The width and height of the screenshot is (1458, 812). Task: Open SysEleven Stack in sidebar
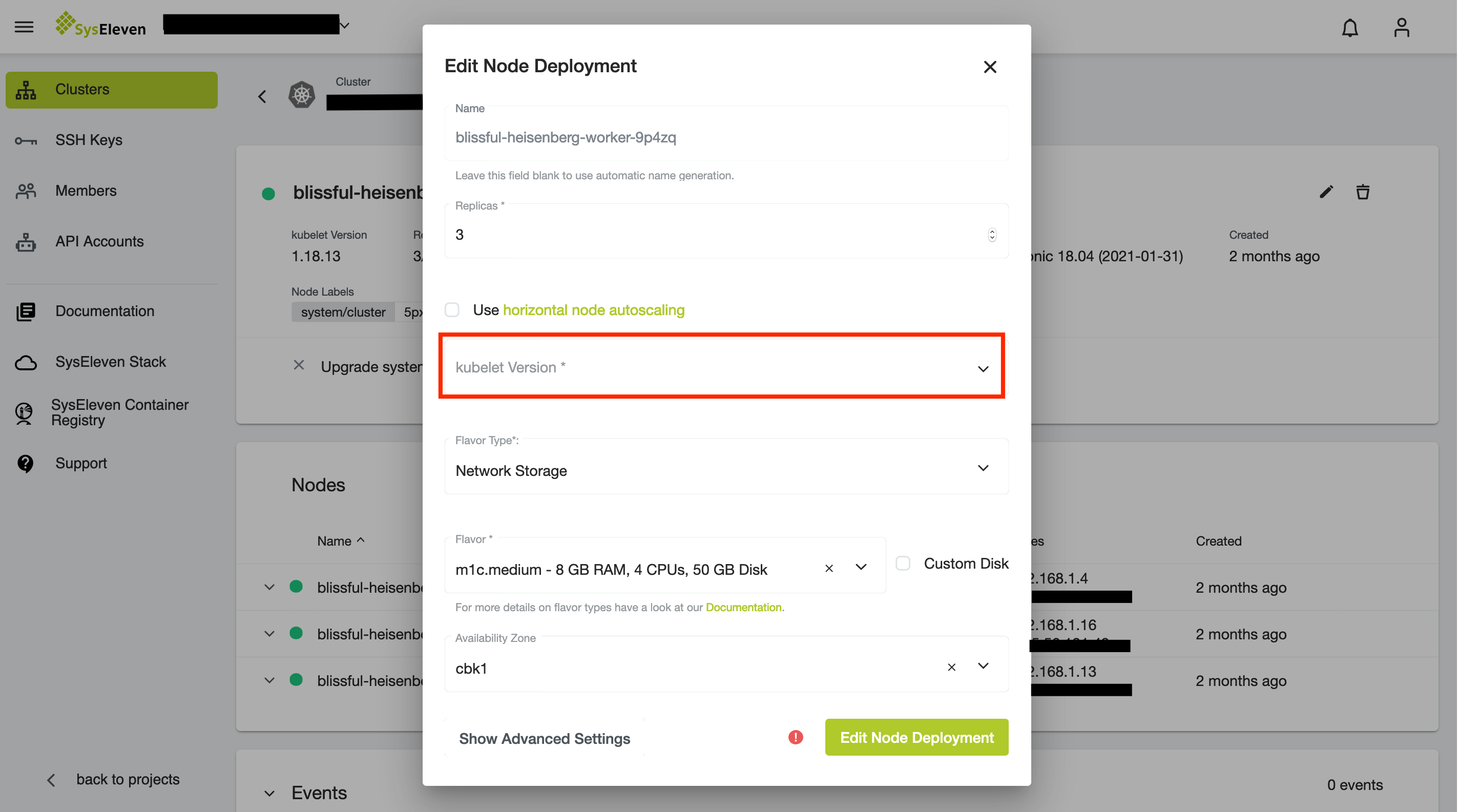point(112,362)
